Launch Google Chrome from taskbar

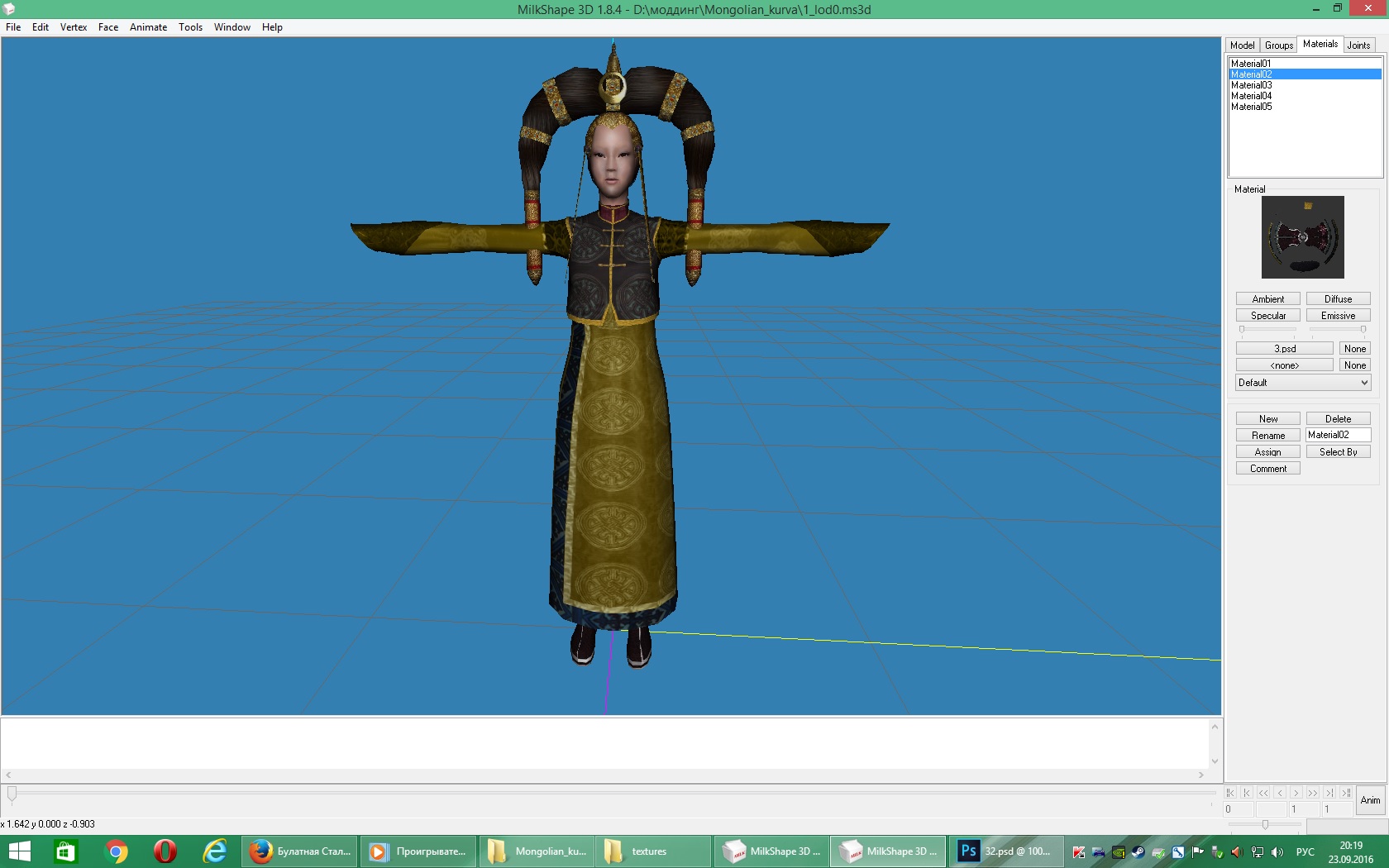[116, 851]
